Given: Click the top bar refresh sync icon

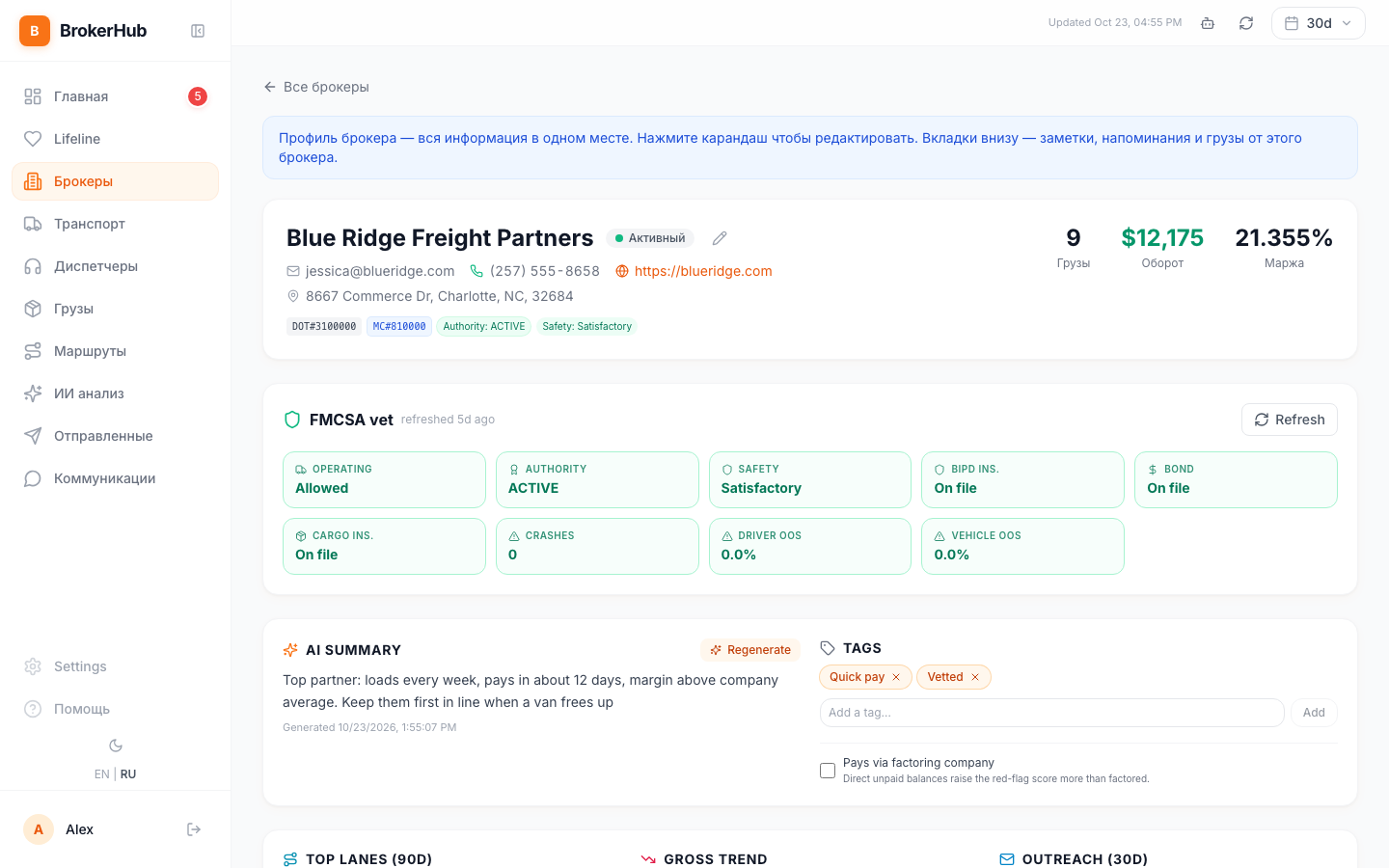Looking at the screenshot, I should [x=1246, y=23].
